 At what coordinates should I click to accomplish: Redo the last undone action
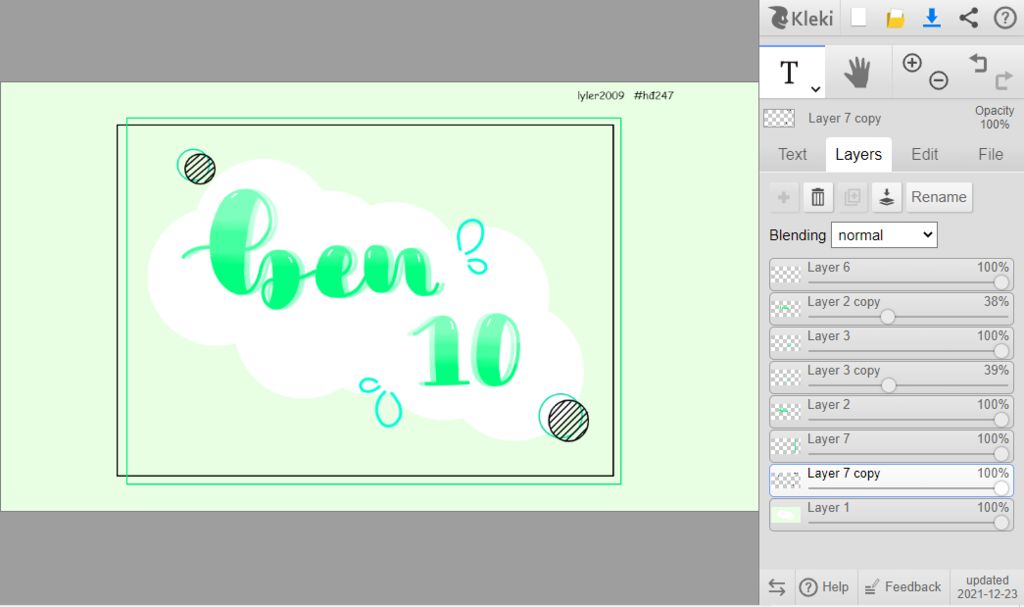(1004, 80)
